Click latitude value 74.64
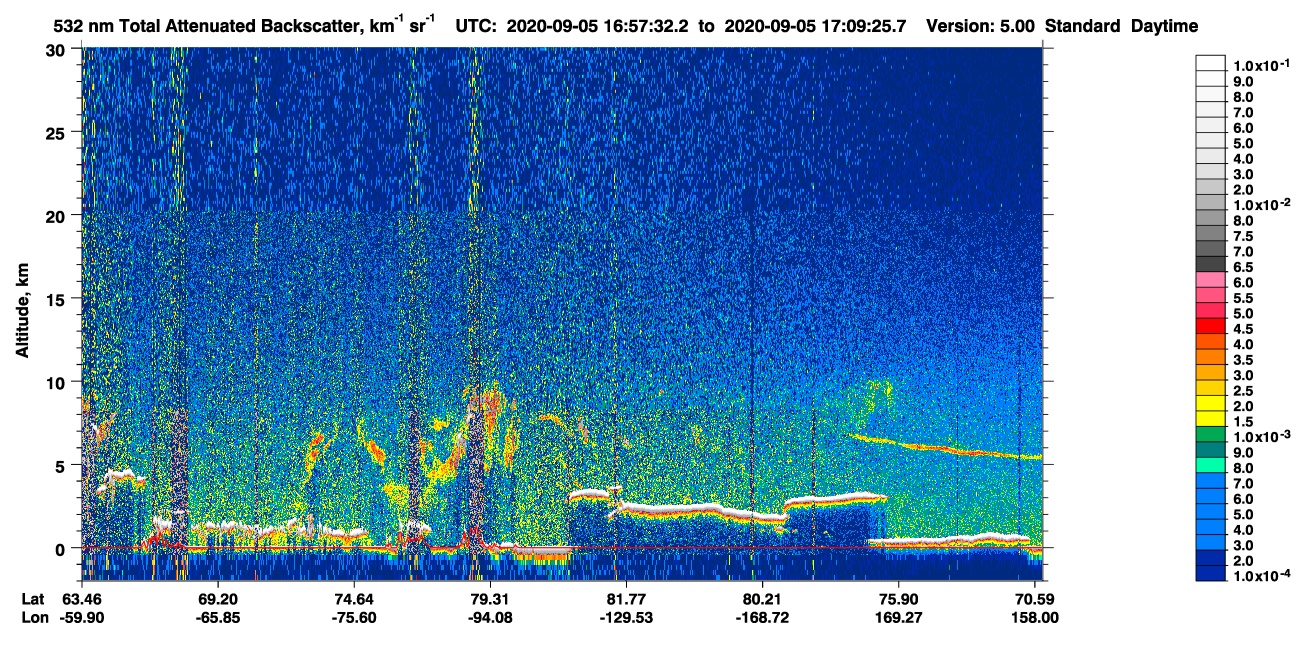The width and height of the screenshot is (1300, 667). click(x=354, y=599)
